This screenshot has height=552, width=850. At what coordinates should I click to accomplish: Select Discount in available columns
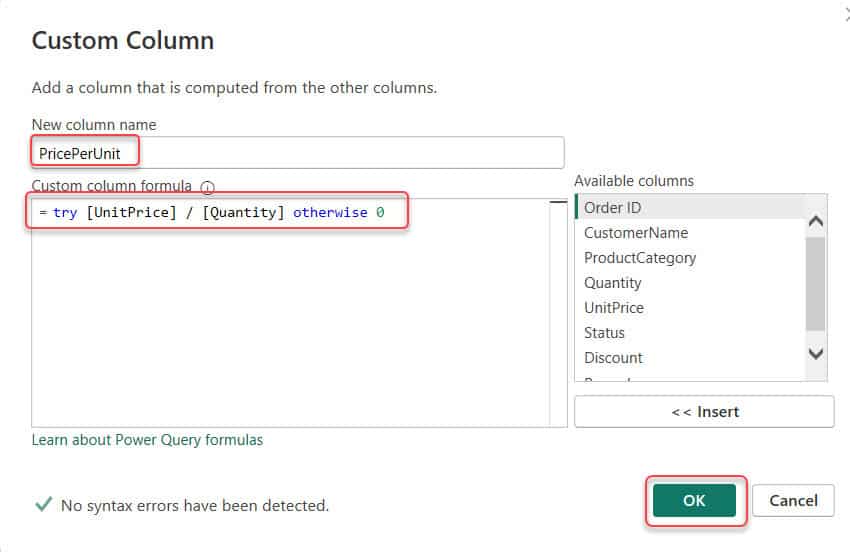tap(690, 357)
